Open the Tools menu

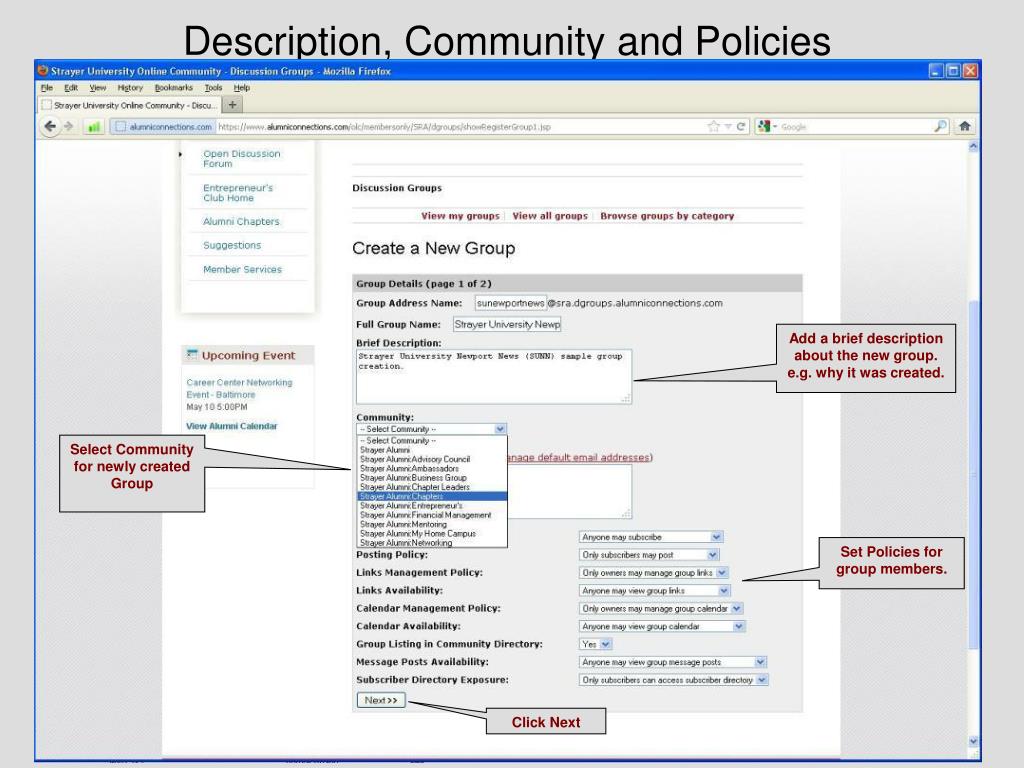pos(214,88)
